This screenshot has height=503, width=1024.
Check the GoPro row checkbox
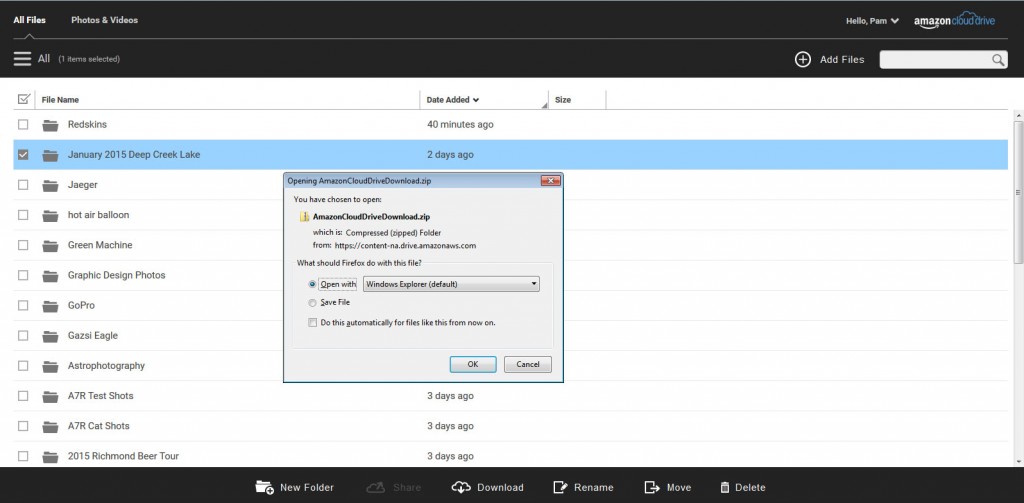coord(23,305)
